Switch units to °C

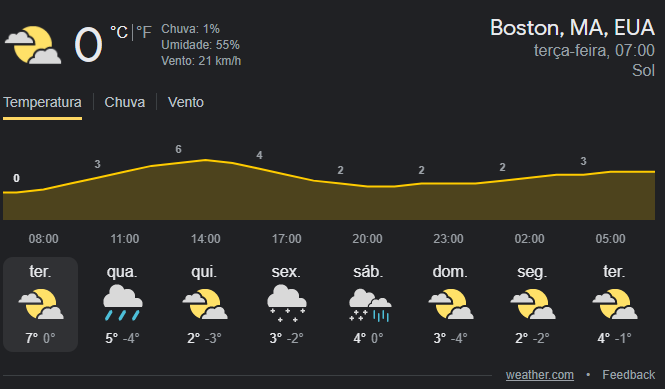[x=119, y=32]
